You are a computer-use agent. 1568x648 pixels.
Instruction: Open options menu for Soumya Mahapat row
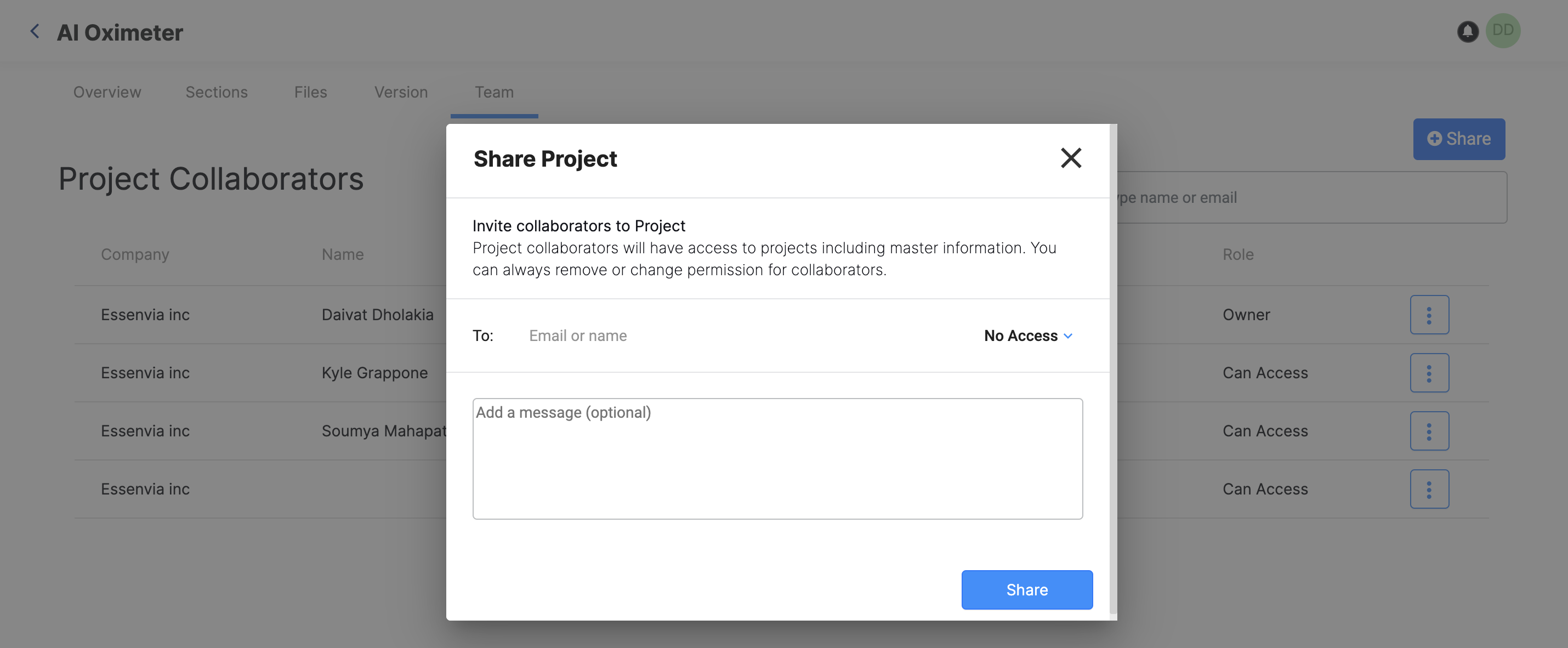(x=1429, y=431)
